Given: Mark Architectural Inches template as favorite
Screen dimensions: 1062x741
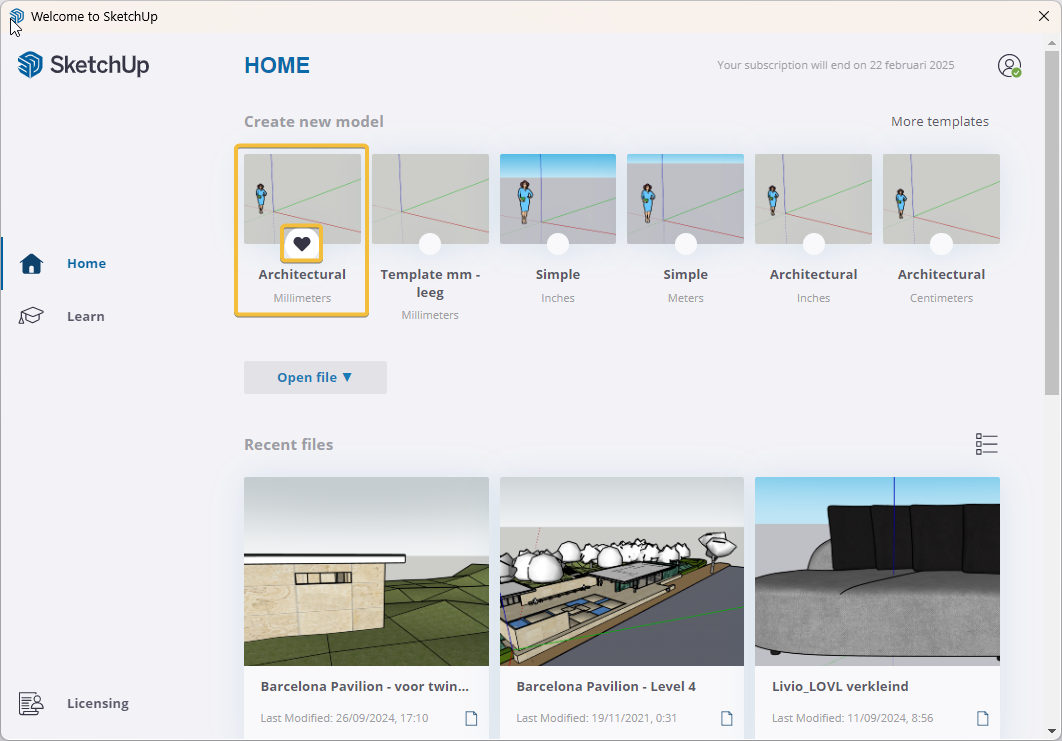Looking at the screenshot, I should pyautogui.click(x=813, y=244).
